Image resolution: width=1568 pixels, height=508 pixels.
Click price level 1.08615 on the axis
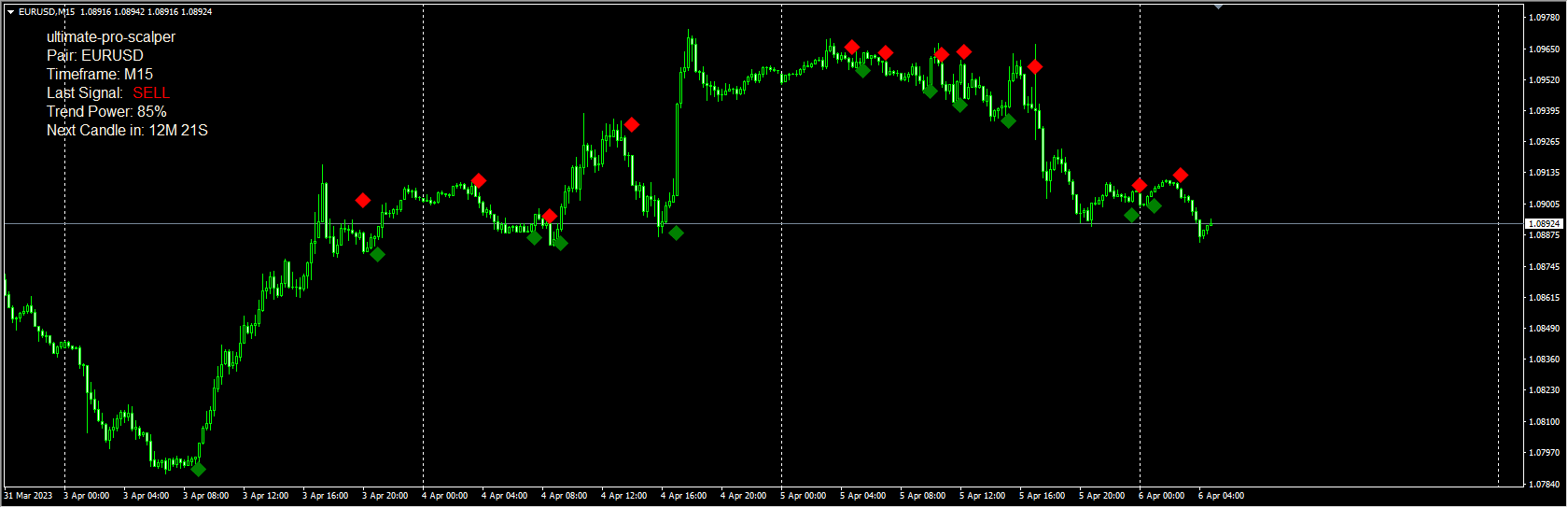[x=1545, y=298]
